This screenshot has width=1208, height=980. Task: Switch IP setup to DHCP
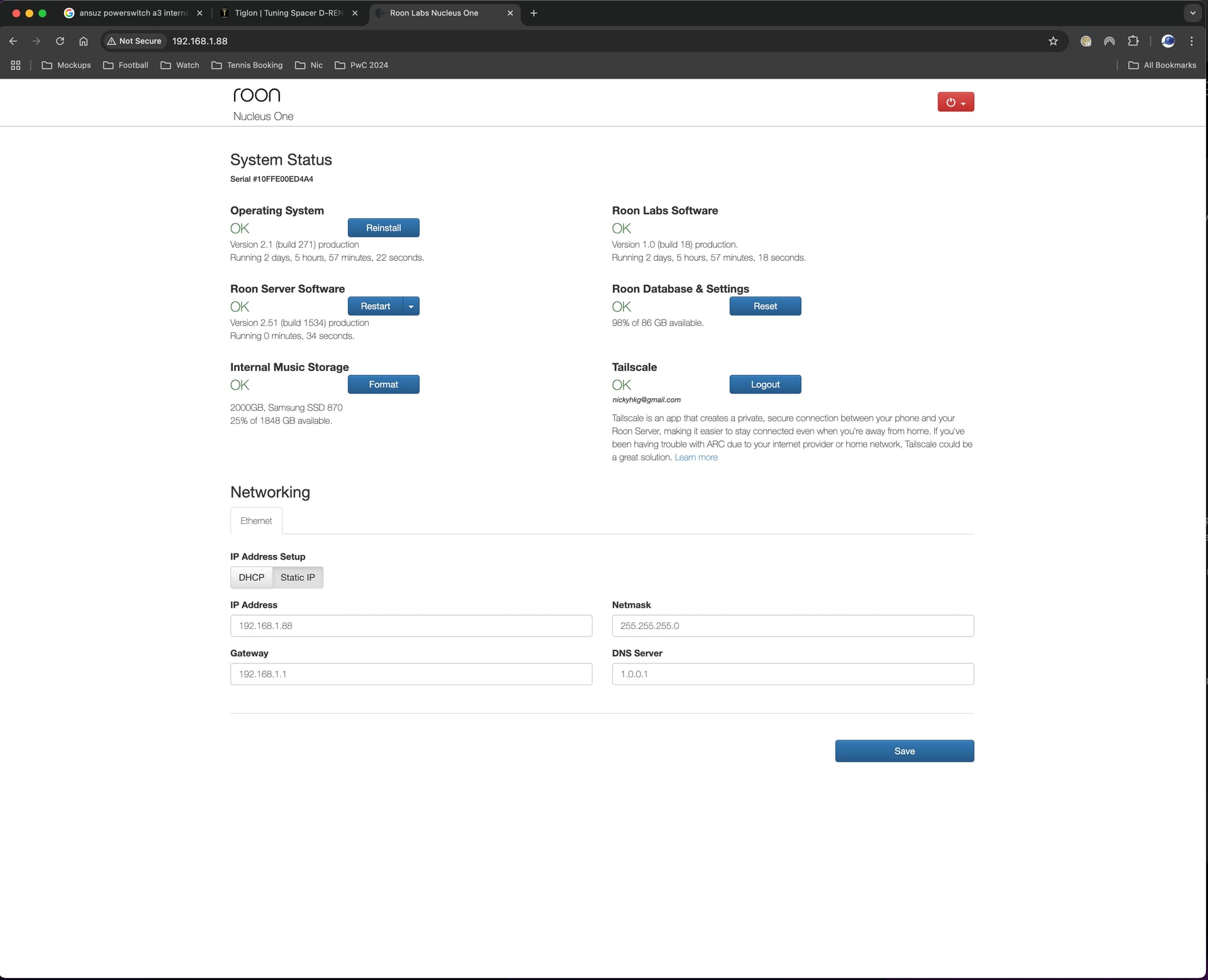[251, 577]
